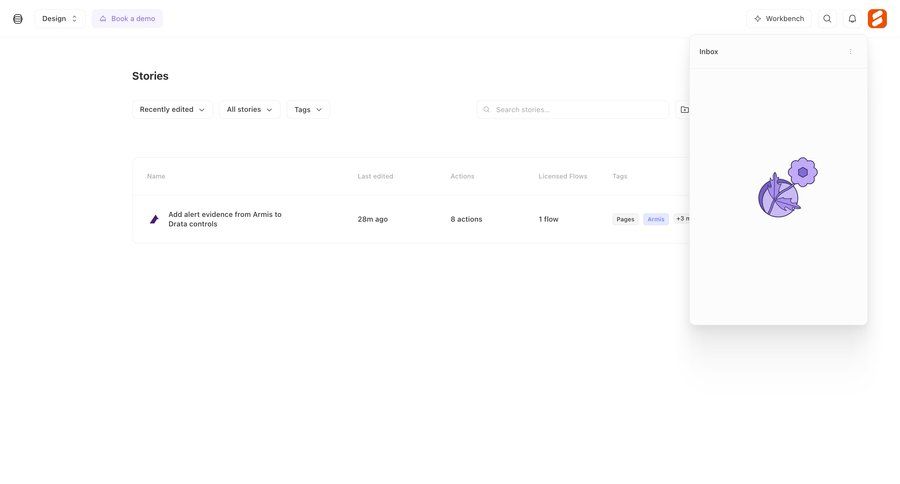Viewport: 900px width, 484px height.
Task: Open the Workbench button
Action: tap(779, 18)
